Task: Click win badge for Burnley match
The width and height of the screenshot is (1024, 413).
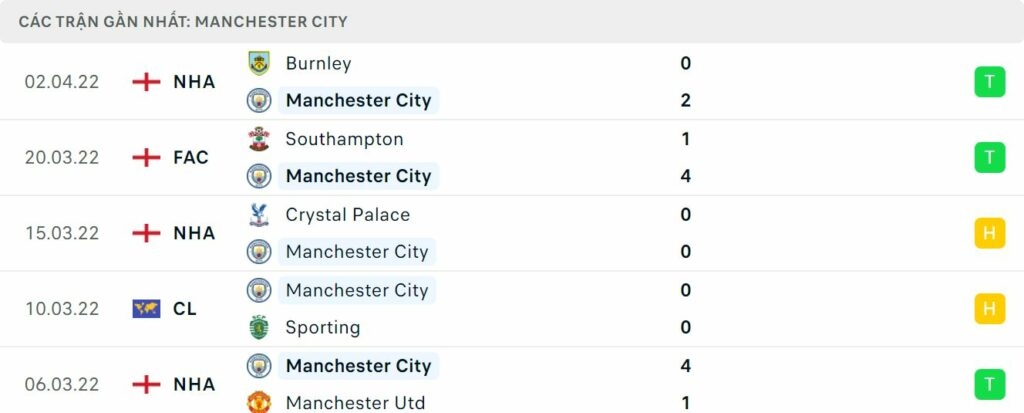Action: click(989, 82)
